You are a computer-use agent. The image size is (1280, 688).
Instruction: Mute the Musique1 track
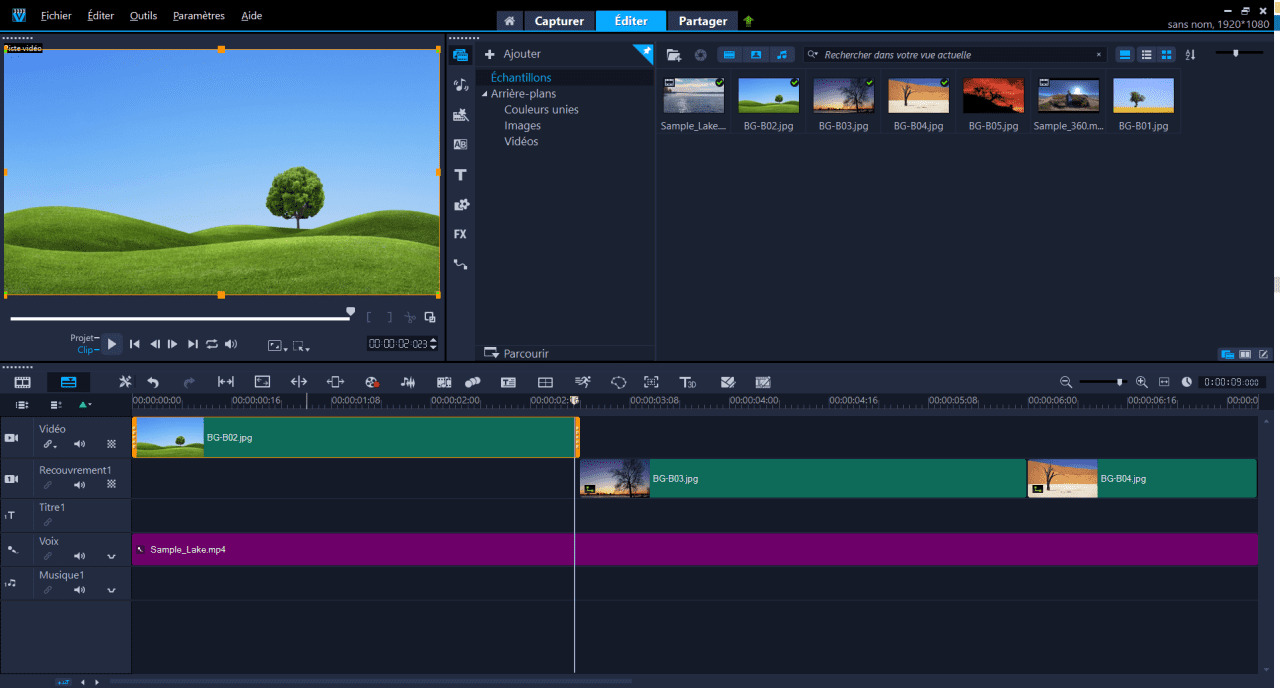(x=80, y=589)
